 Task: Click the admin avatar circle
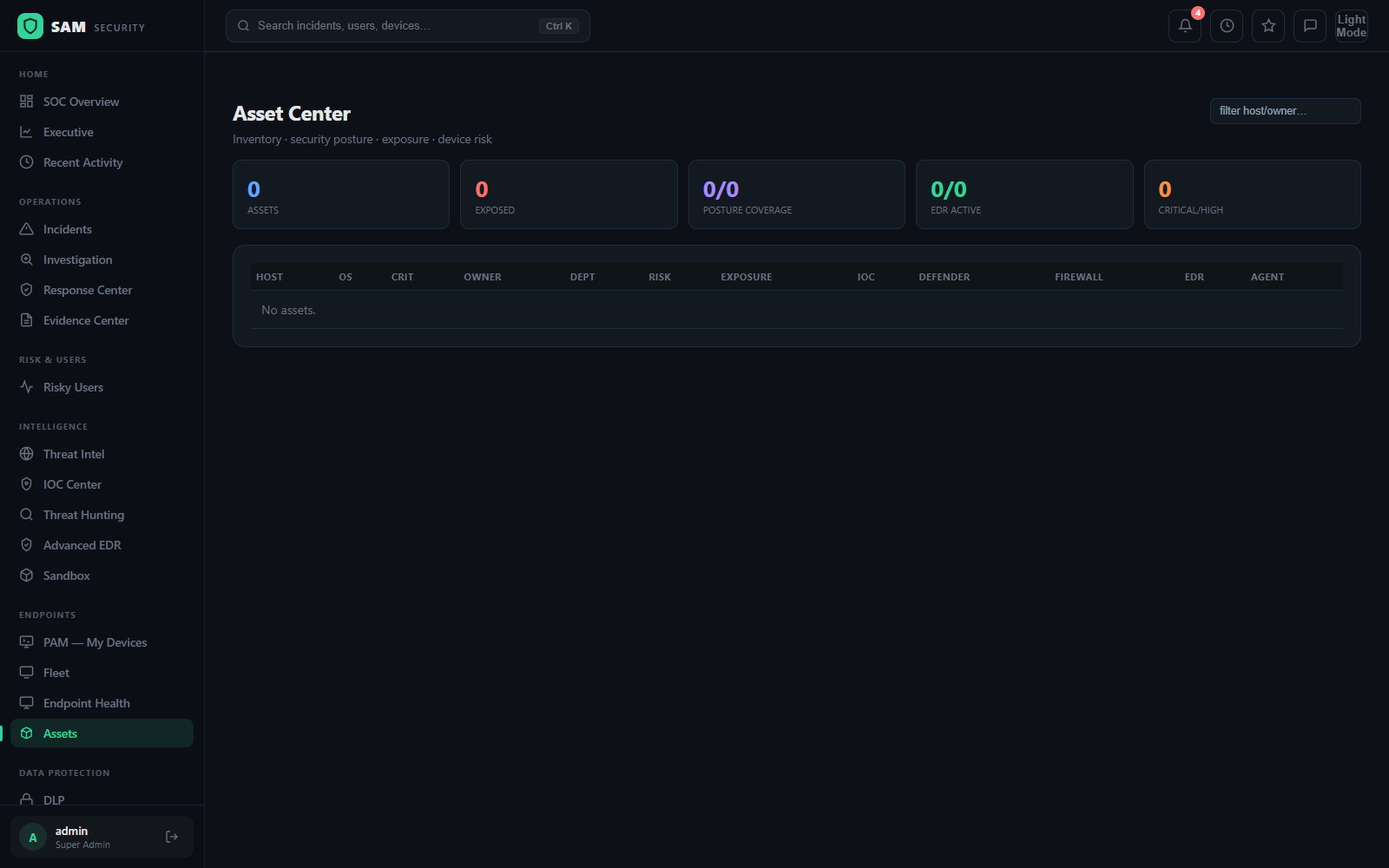click(x=33, y=837)
